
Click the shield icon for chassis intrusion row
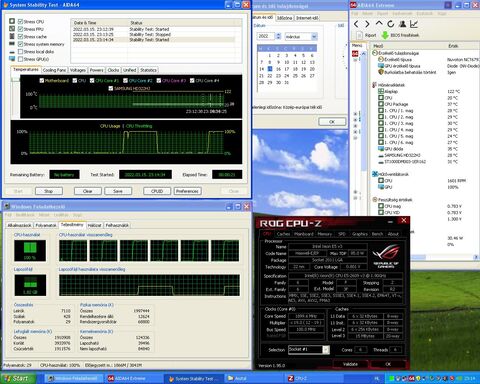(381, 72)
